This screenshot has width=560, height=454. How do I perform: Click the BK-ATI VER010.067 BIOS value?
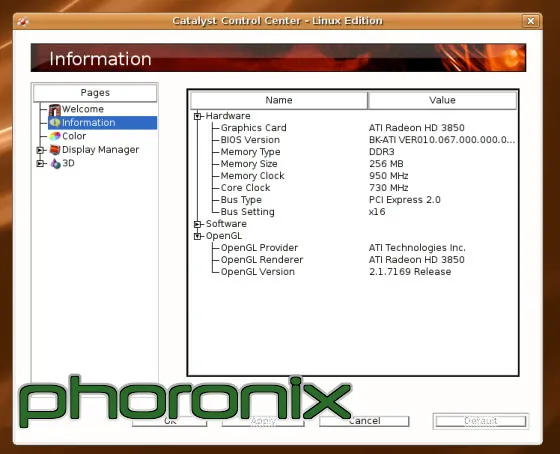click(442, 140)
